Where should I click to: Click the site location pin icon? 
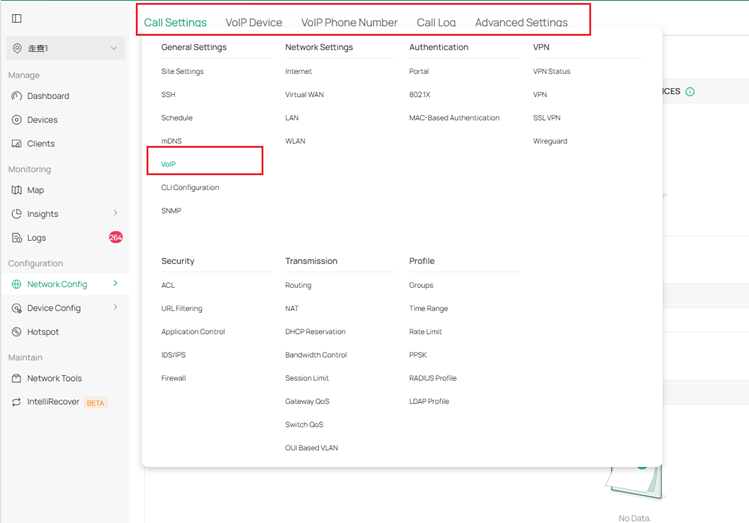17,48
